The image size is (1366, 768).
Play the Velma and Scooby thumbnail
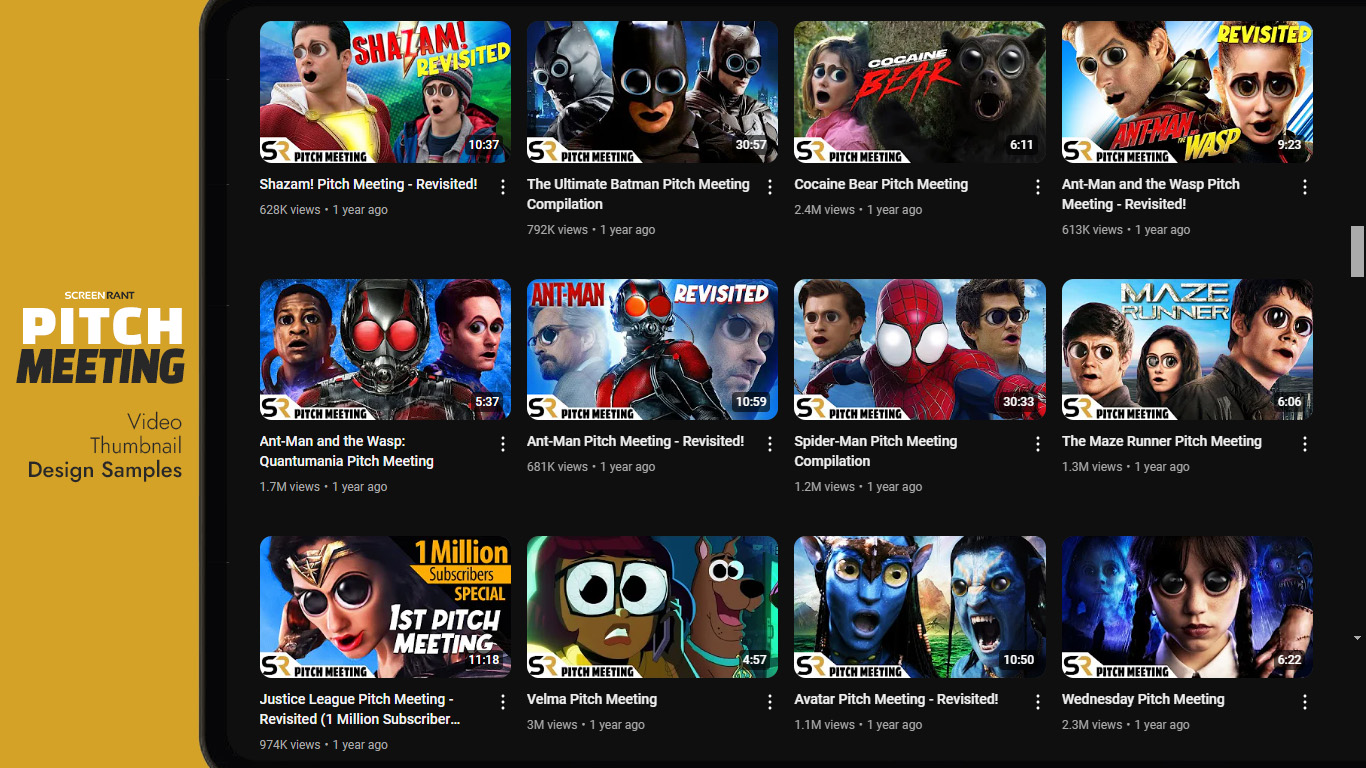[652, 607]
